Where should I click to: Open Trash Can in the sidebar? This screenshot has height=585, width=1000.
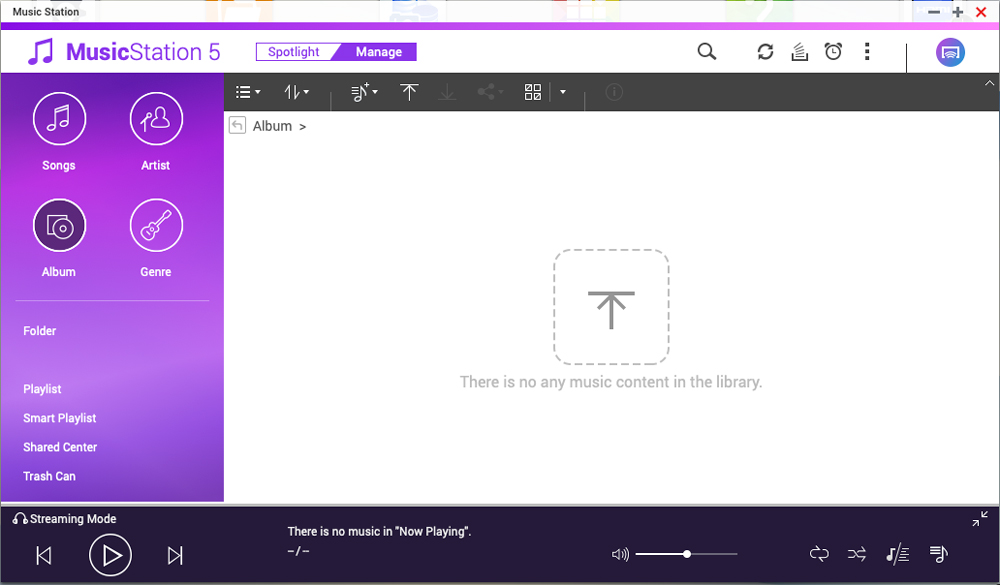(x=49, y=477)
